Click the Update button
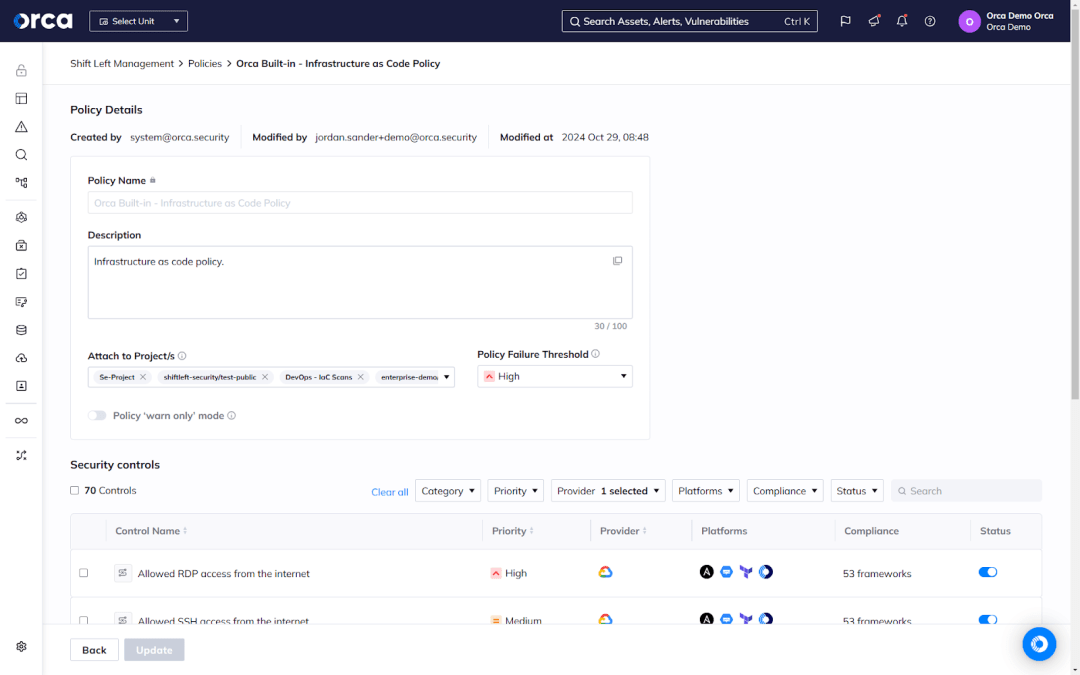Image resolution: width=1080 pixels, height=675 pixels. coord(154,650)
